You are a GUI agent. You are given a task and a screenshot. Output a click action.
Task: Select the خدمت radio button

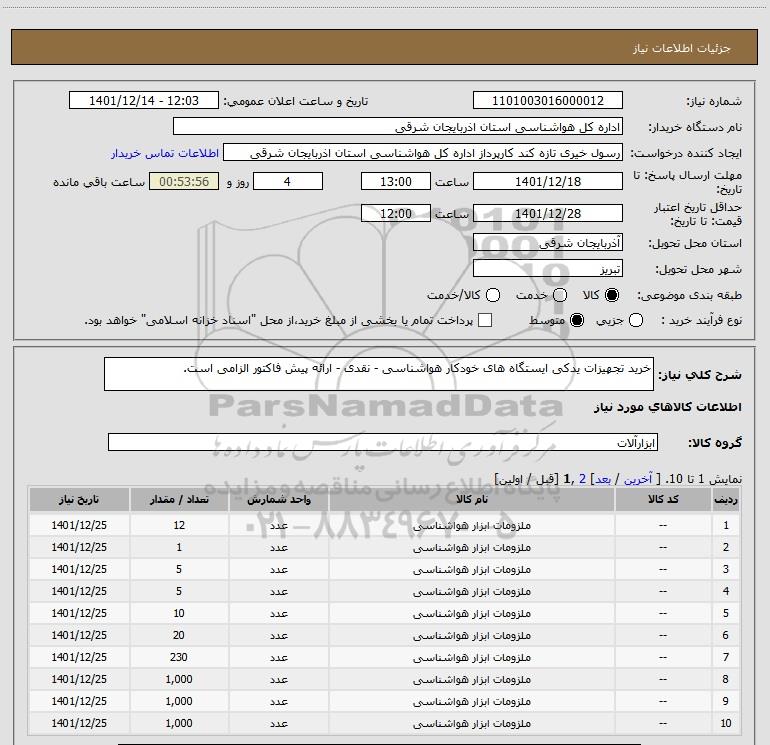[x=560, y=295]
